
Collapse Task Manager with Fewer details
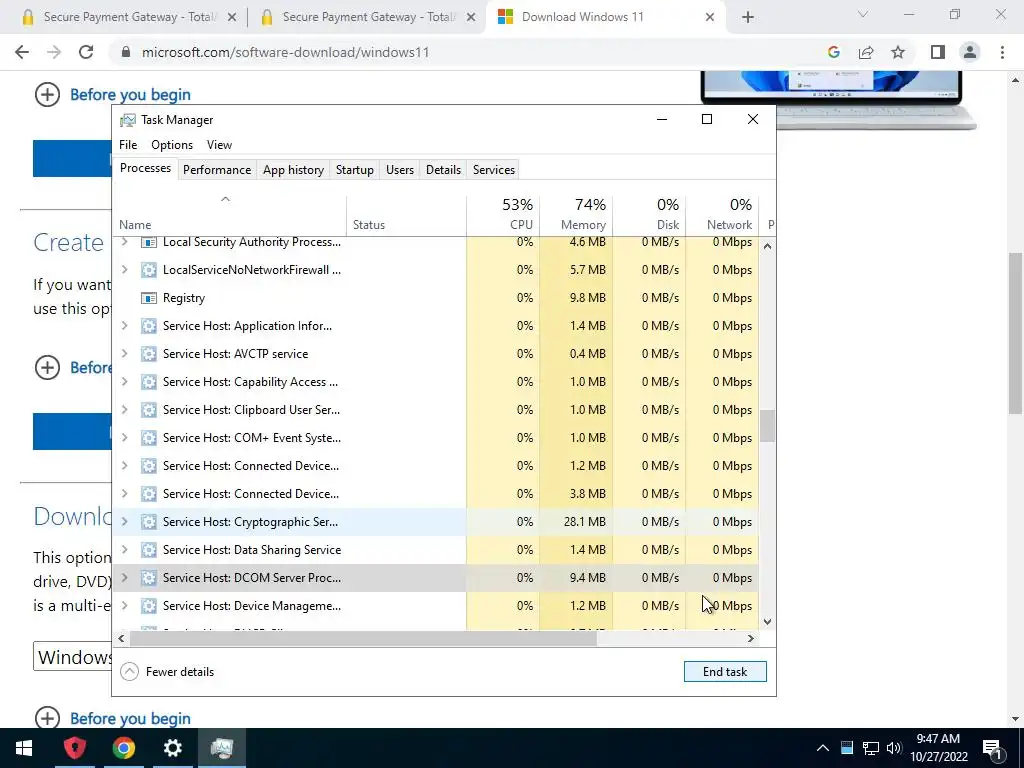168,671
